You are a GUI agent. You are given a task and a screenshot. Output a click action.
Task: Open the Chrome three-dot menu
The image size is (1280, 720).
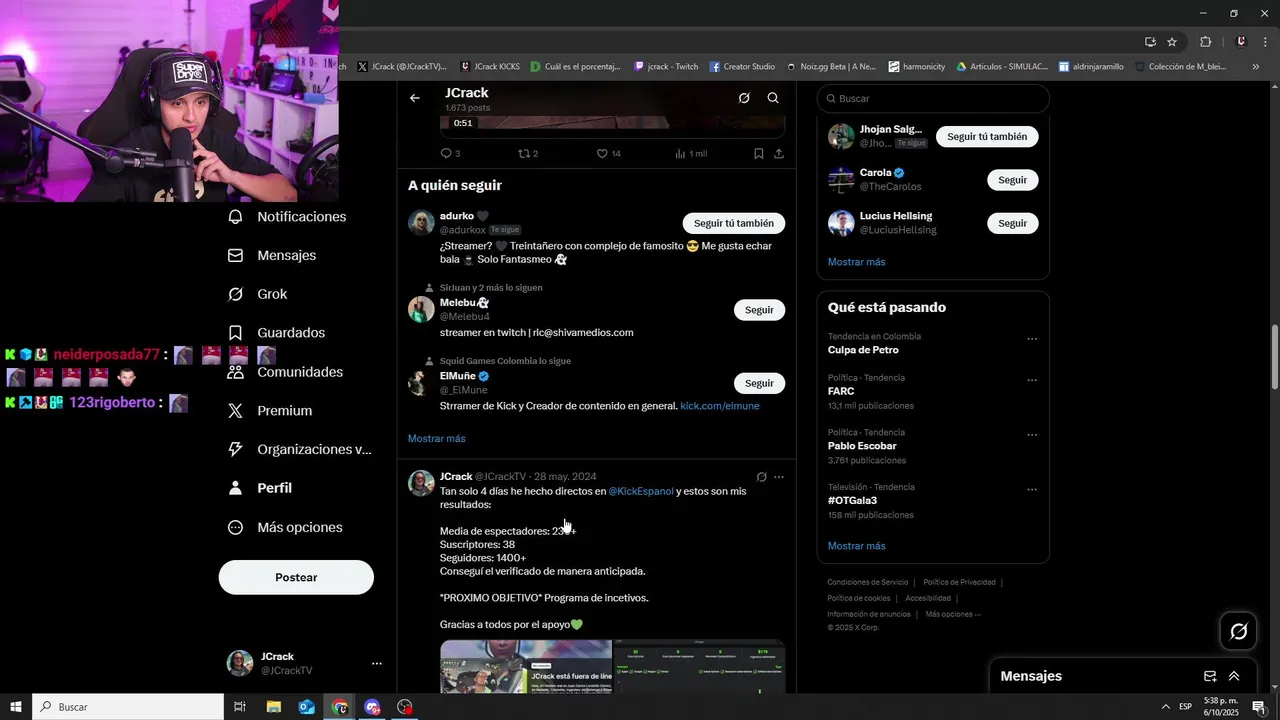click(x=1264, y=42)
